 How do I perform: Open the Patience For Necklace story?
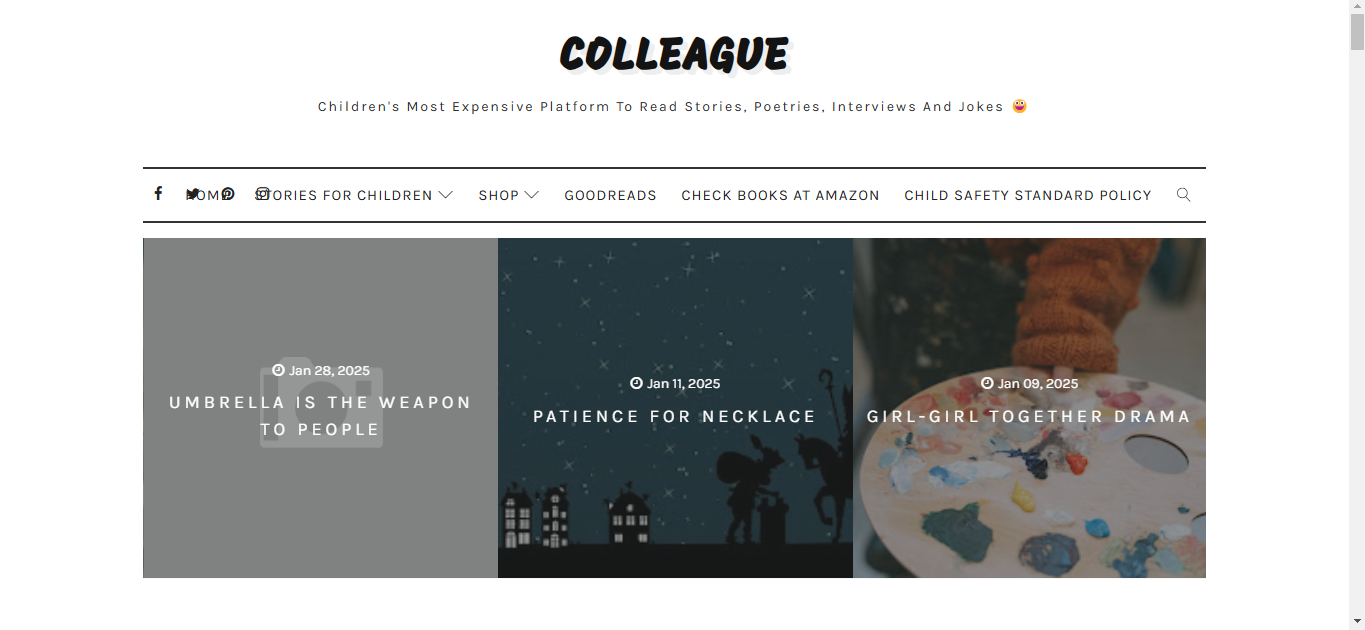(675, 416)
